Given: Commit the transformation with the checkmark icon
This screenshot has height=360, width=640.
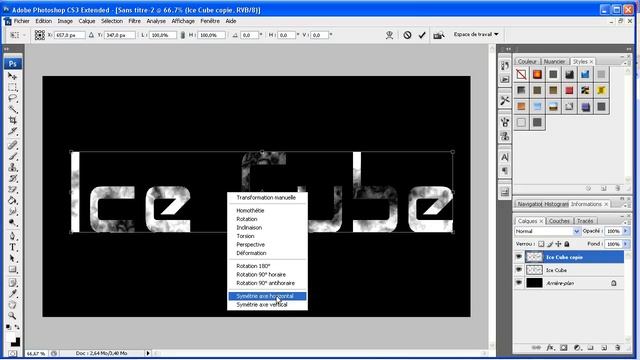Looking at the screenshot, I should pos(422,35).
